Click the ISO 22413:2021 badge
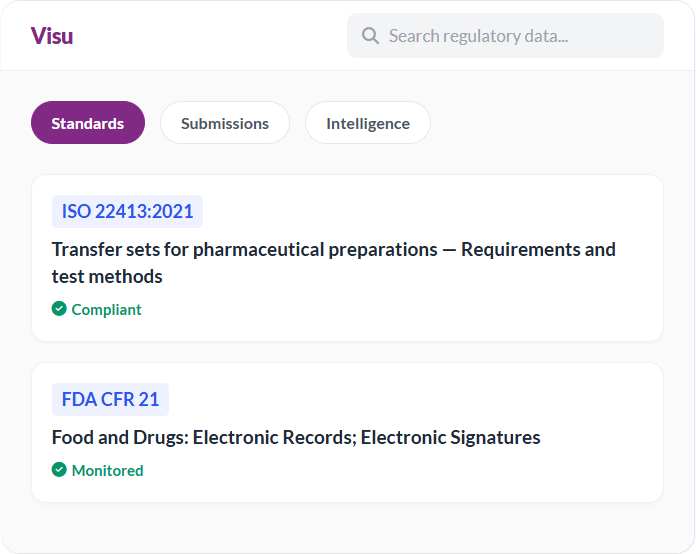Image resolution: width=696 pixels, height=554 pixels. (x=127, y=211)
